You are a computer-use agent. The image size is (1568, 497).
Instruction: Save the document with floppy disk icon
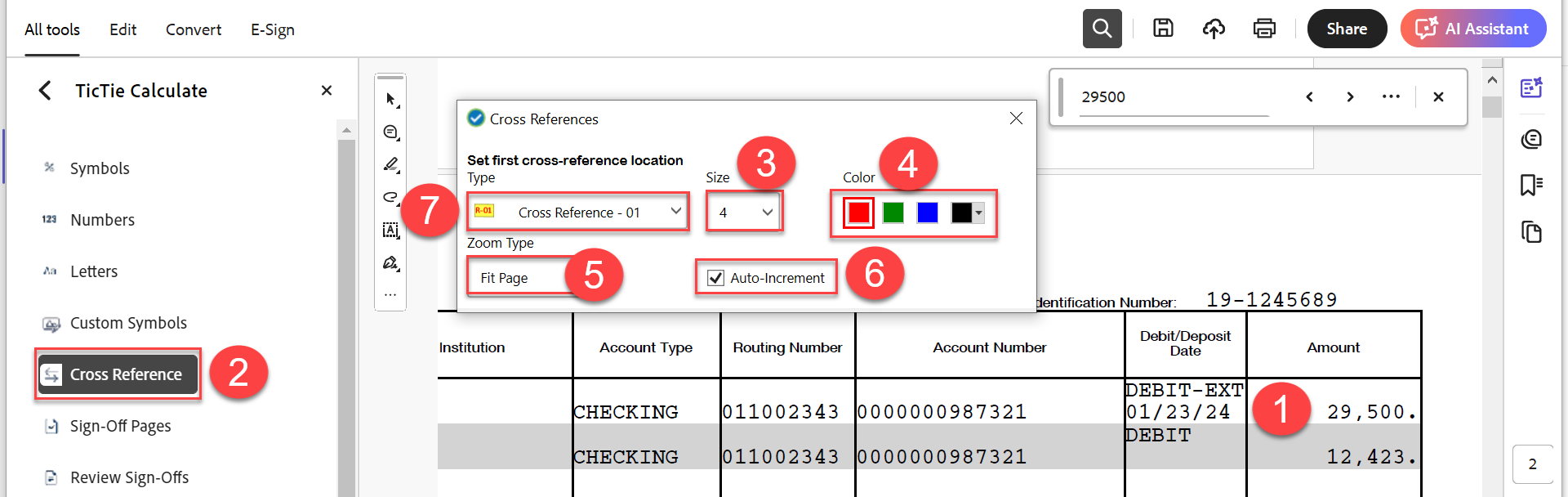click(1163, 29)
